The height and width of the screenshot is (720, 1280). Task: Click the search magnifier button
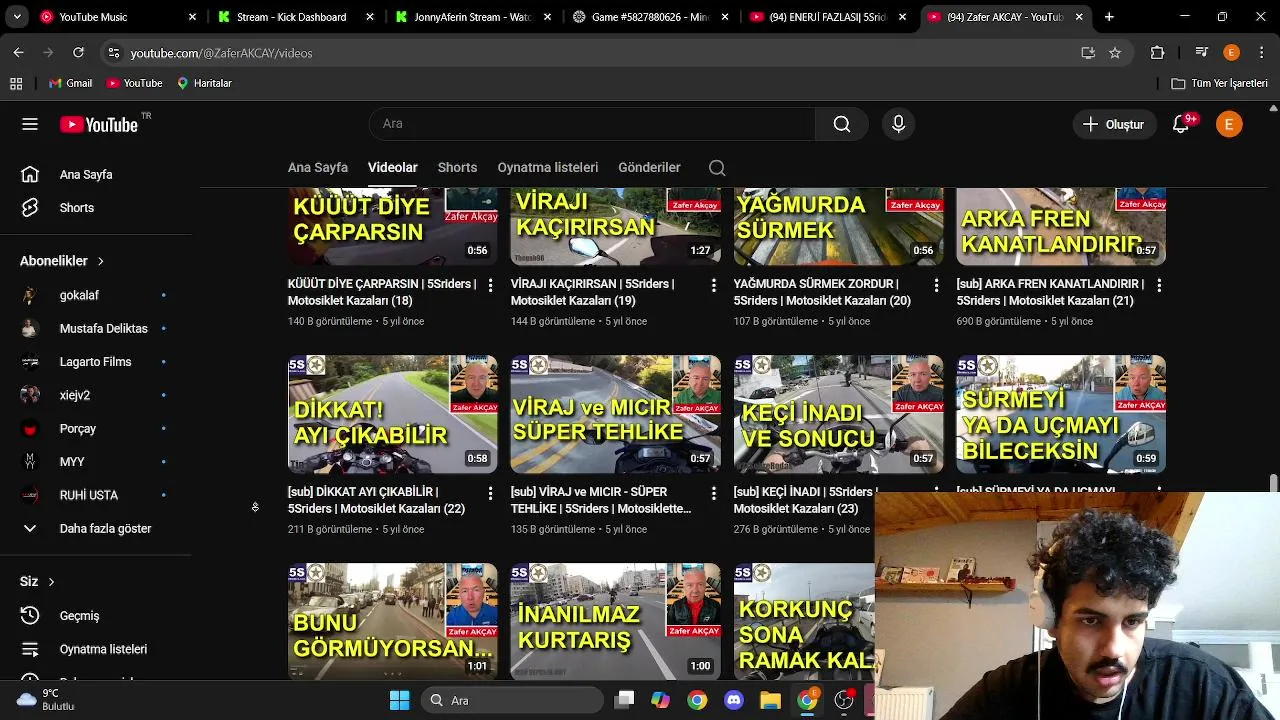pyautogui.click(x=842, y=124)
